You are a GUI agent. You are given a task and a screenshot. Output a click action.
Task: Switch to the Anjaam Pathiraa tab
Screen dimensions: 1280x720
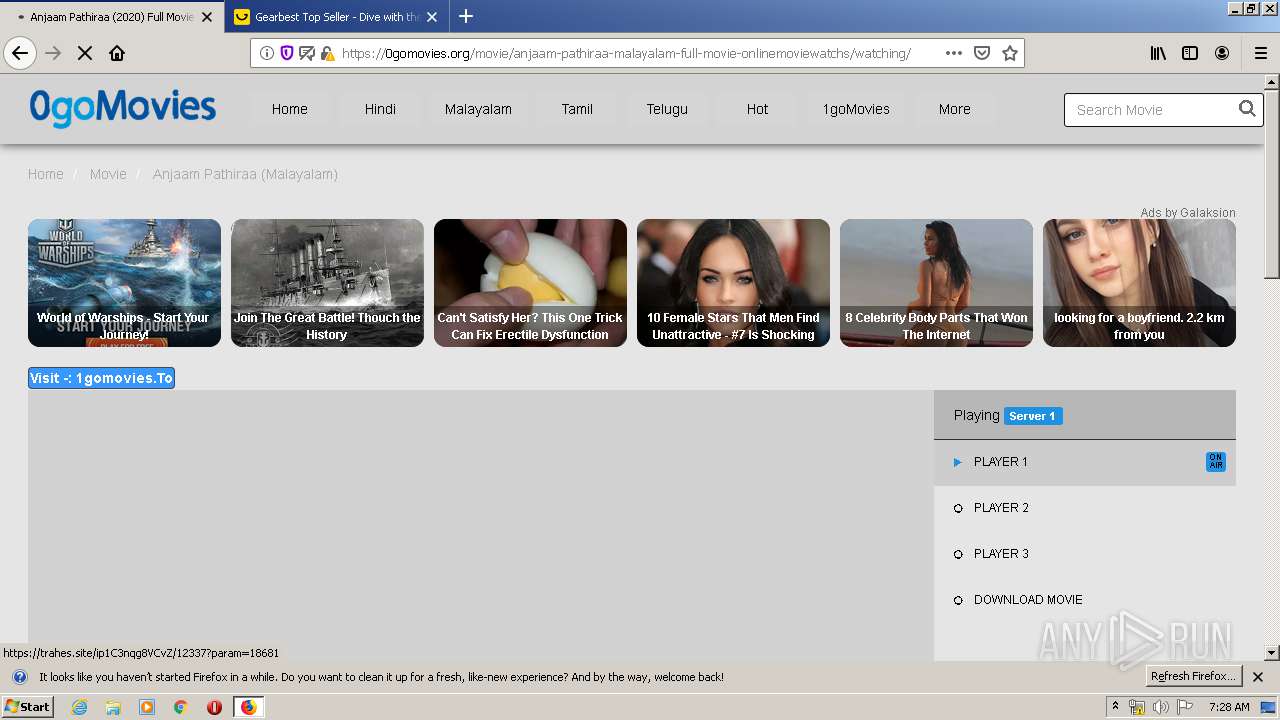click(111, 17)
